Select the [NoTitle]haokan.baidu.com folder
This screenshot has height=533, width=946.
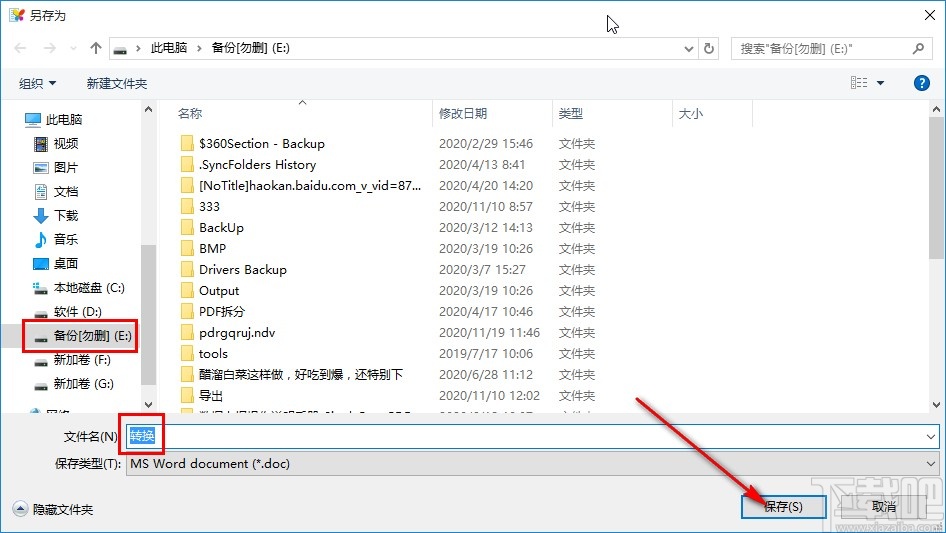pos(310,186)
